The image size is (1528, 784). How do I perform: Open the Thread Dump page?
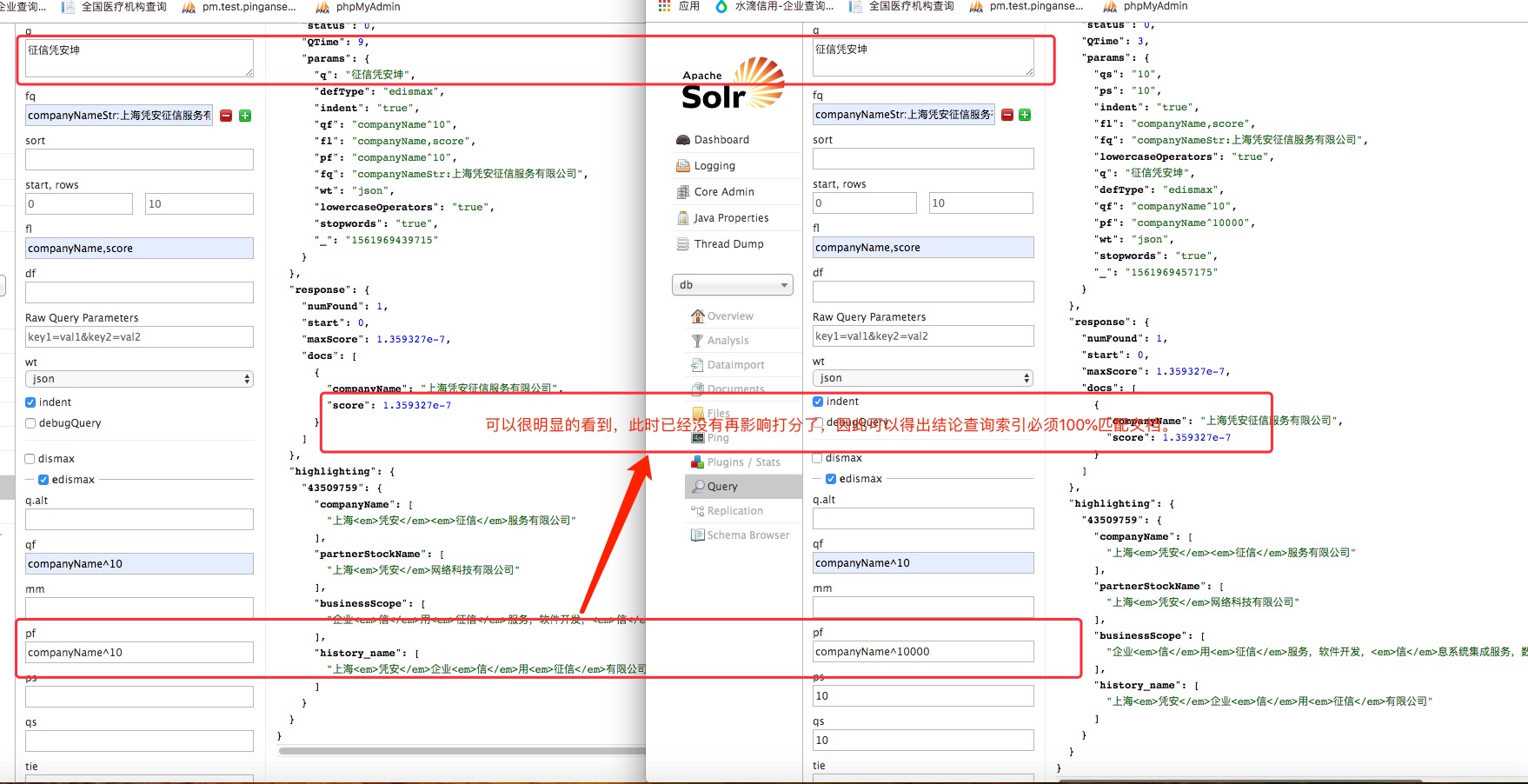click(x=727, y=243)
